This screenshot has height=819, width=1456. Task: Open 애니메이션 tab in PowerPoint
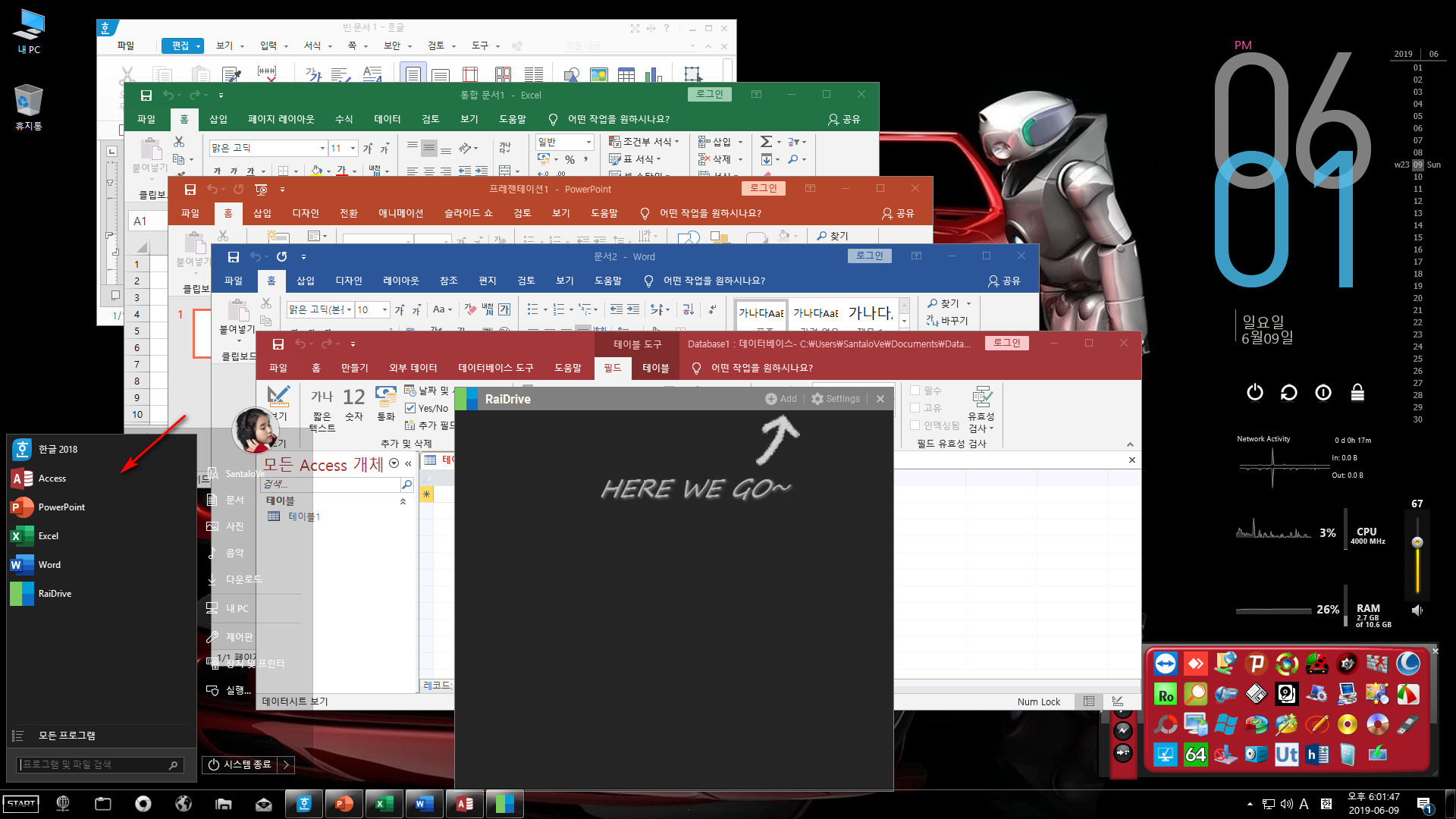pos(400,214)
